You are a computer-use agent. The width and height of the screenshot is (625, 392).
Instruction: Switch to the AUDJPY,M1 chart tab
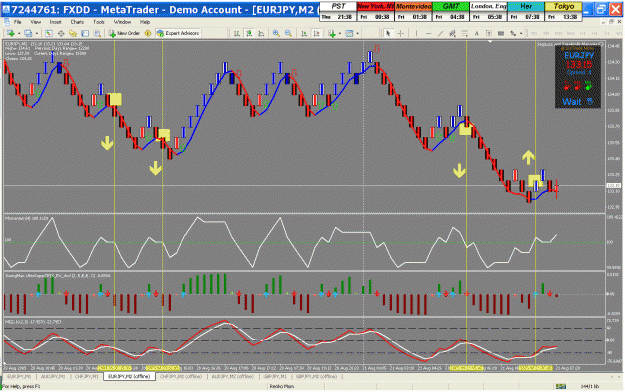(53, 376)
